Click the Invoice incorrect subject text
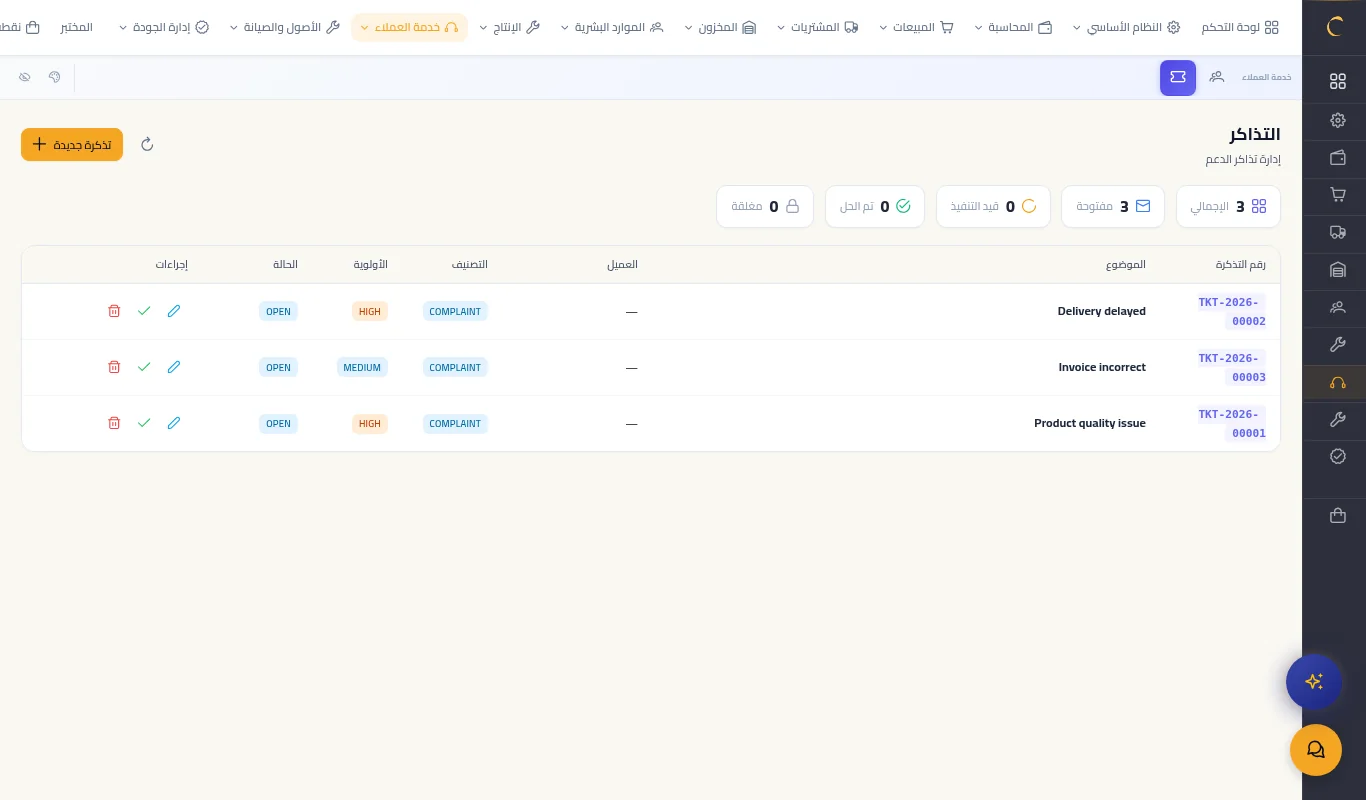 tap(1102, 367)
